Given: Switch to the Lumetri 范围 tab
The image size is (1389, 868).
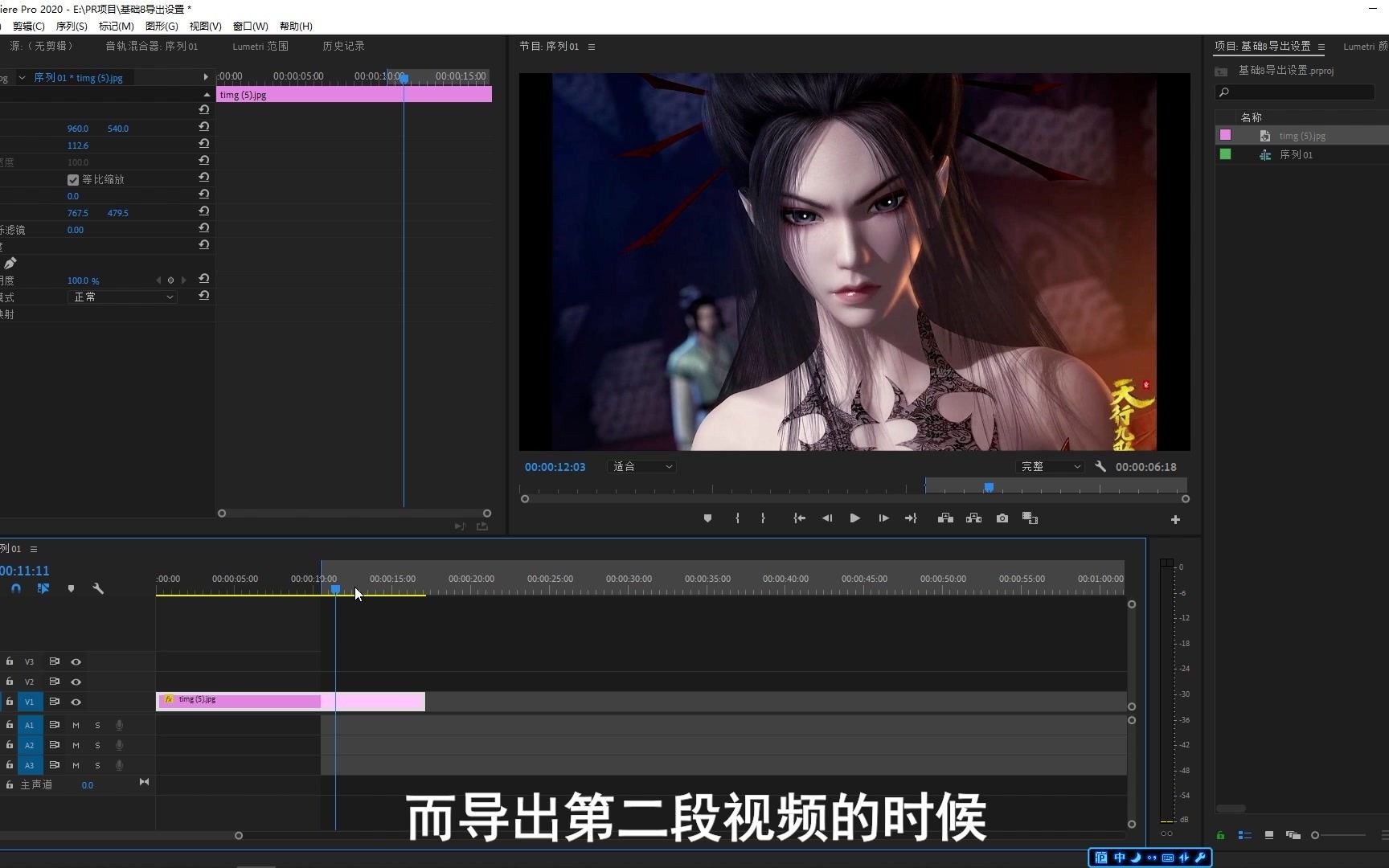Looking at the screenshot, I should tap(260, 47).
